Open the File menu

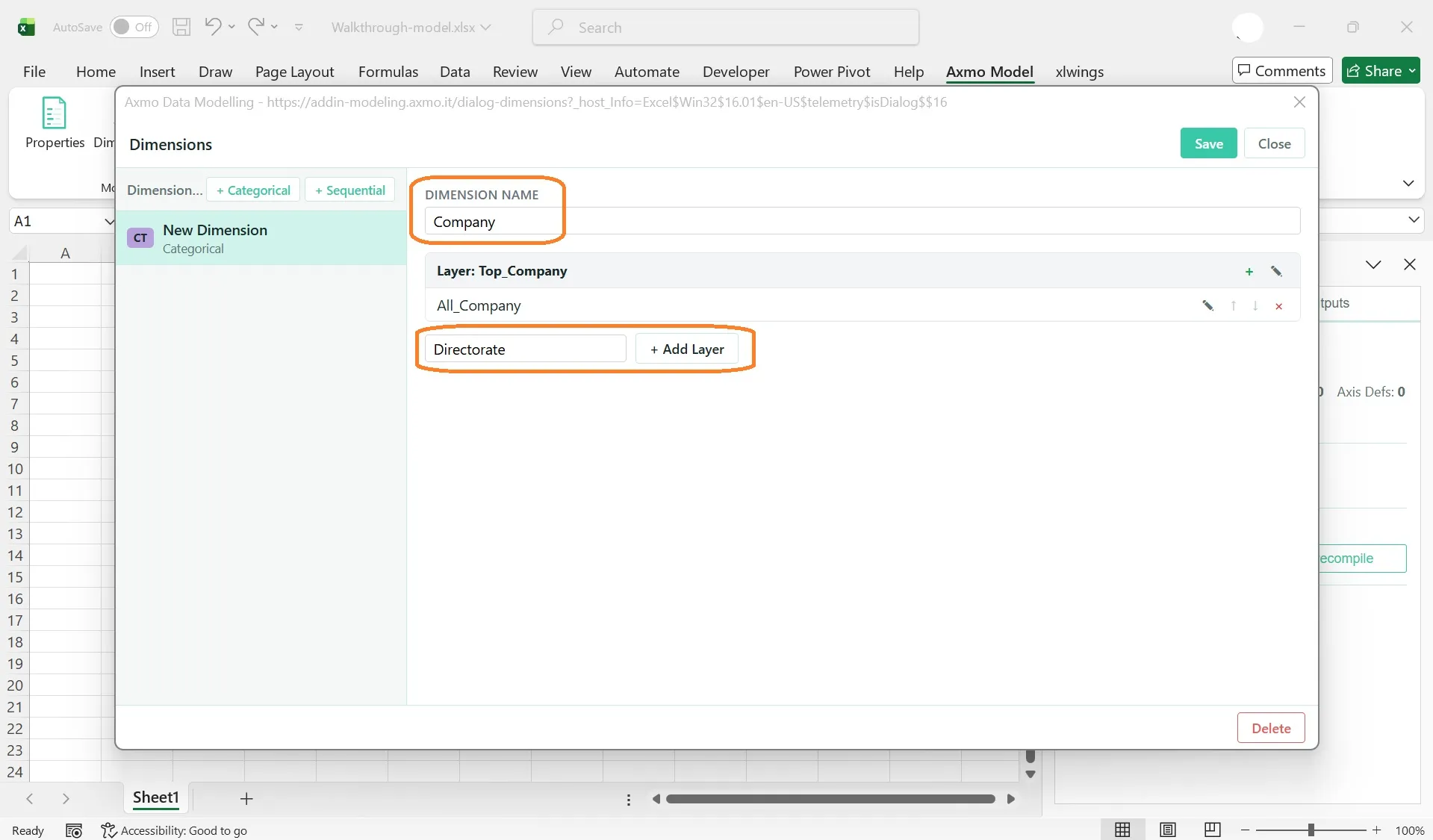click(34, 72)
